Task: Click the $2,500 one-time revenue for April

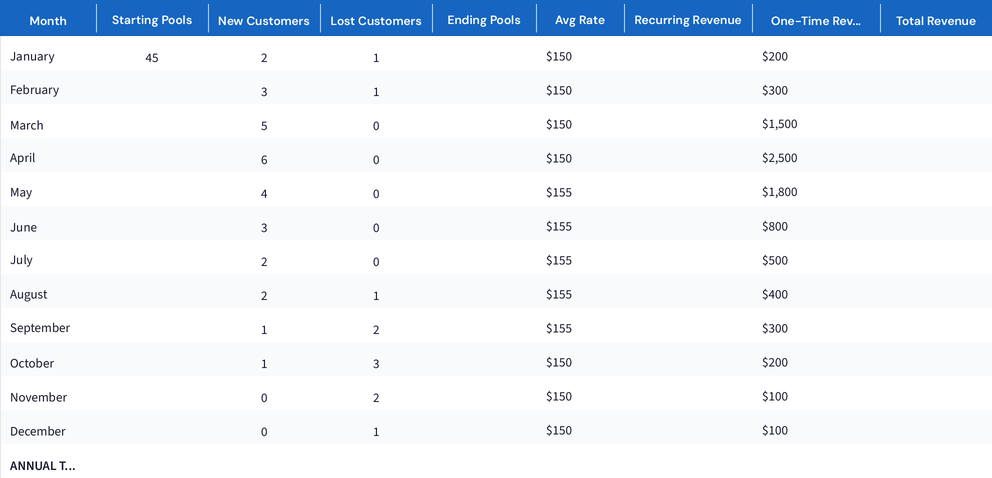Action: (x=779, y=158)
